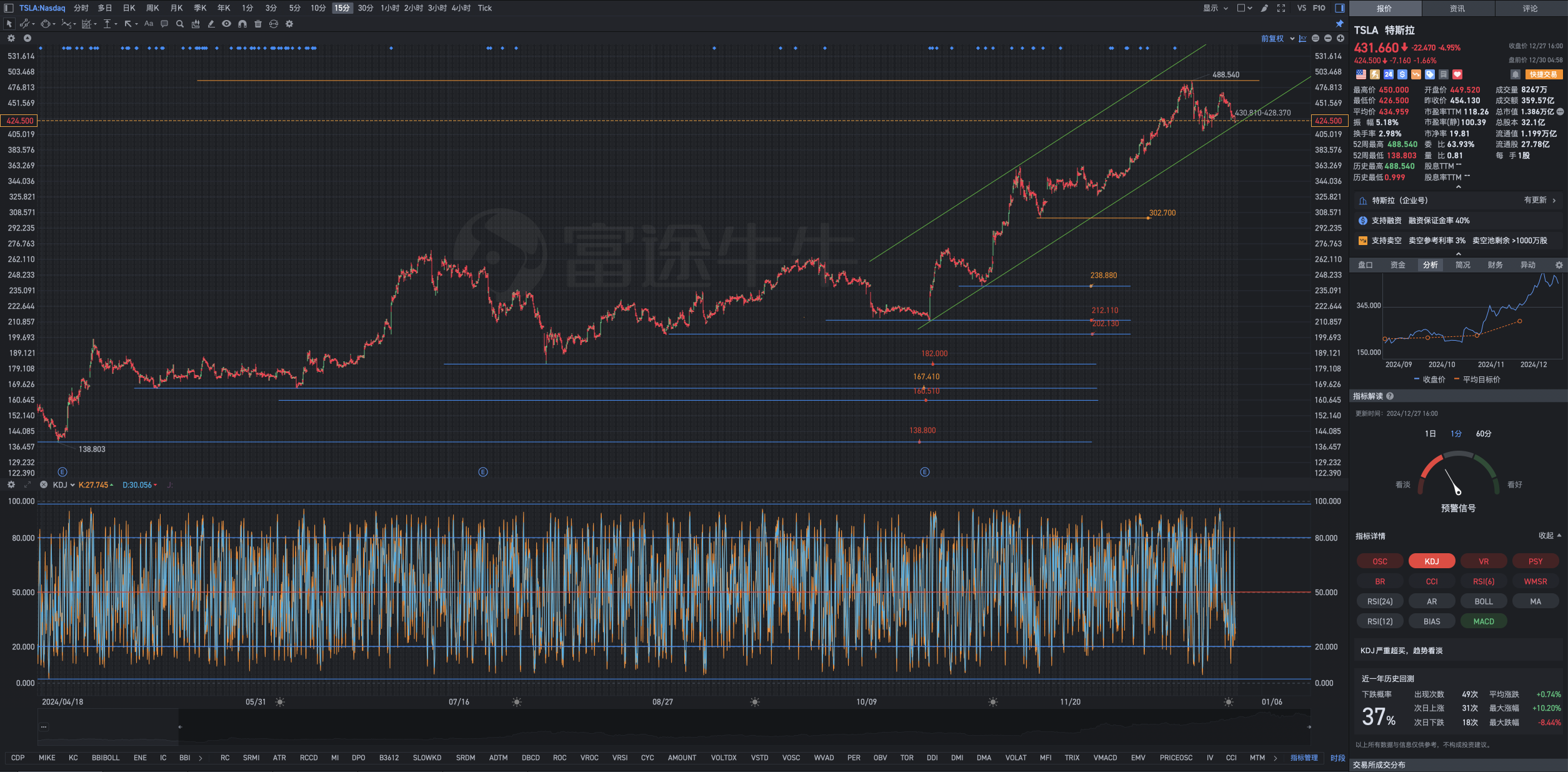This screenshot has width=1568, height=772.
Task: Select the 日K daily candlestick period
Action: click(x=129, y=8)
